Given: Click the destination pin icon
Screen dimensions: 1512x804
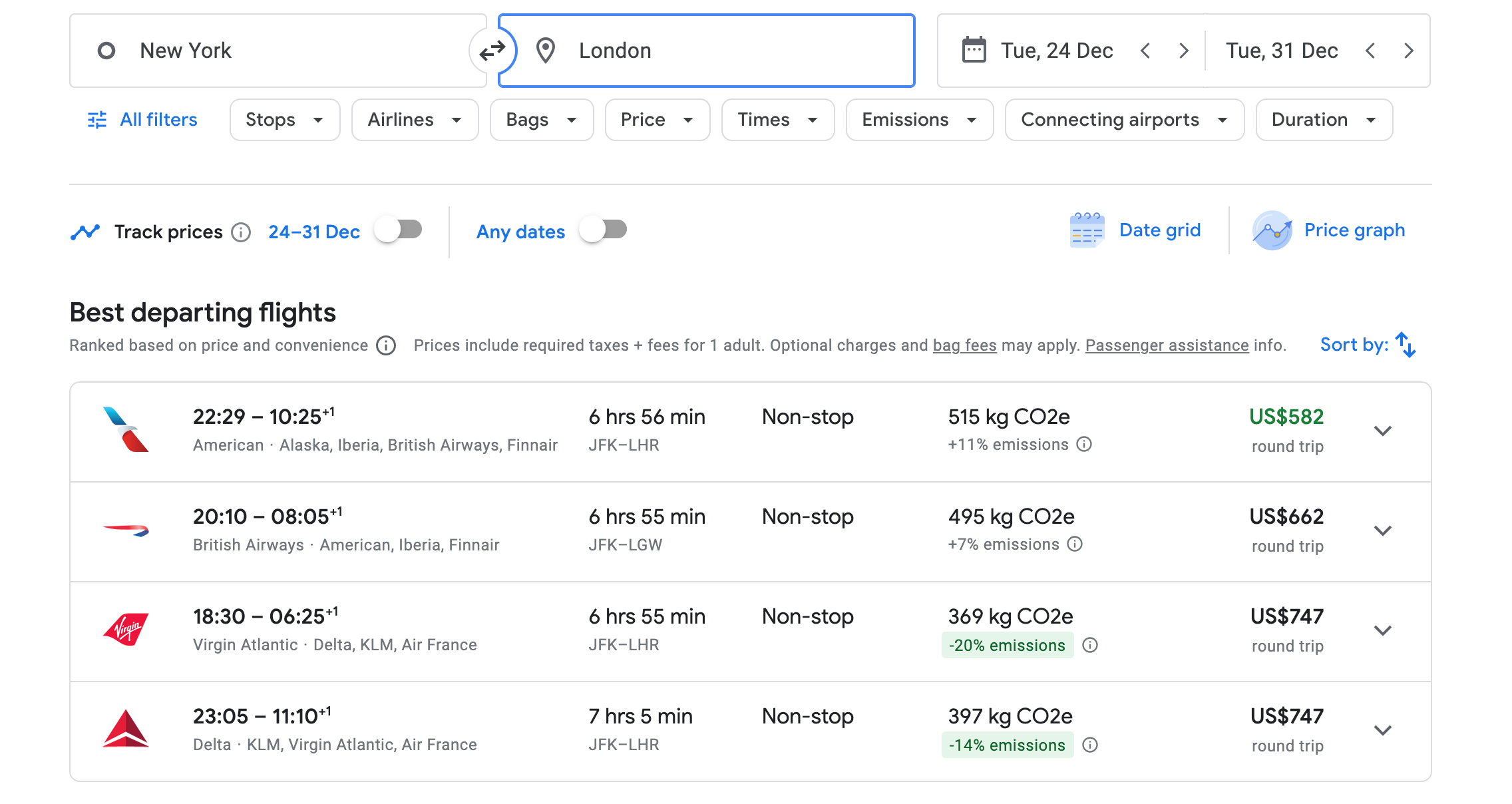Looking at the screenshot, I should [x=546, y=51].
